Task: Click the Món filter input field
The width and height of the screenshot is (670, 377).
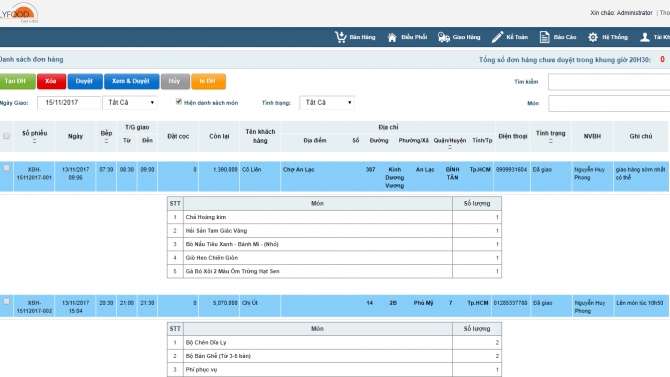Action: [x=609, y=103]
